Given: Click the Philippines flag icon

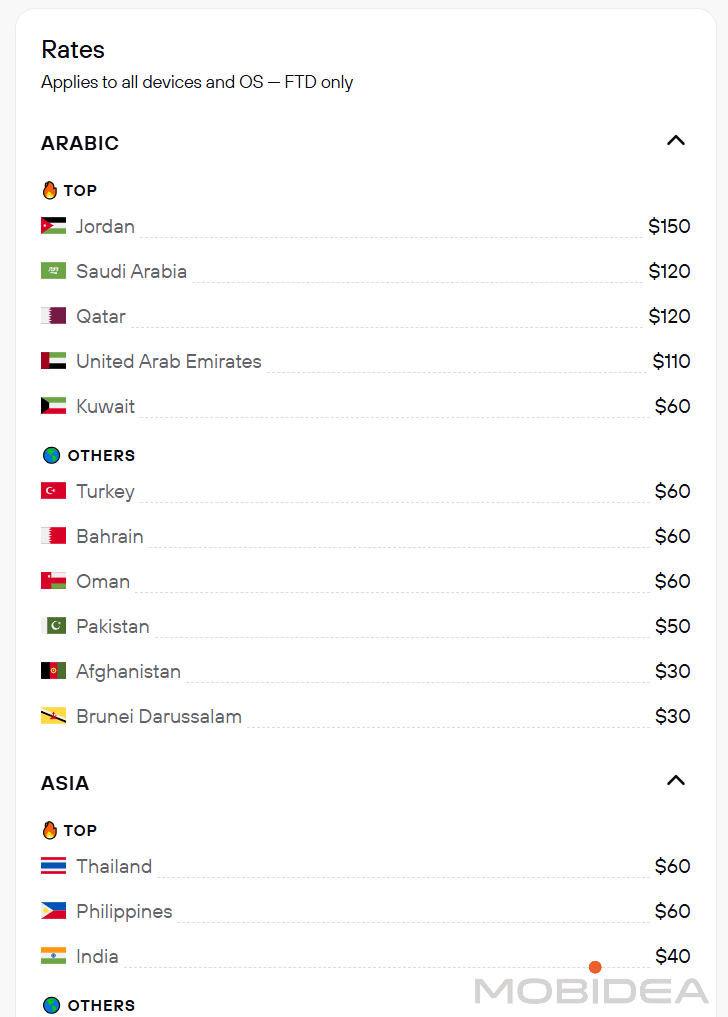Looking at the screenshot, I should pos(53,911).
